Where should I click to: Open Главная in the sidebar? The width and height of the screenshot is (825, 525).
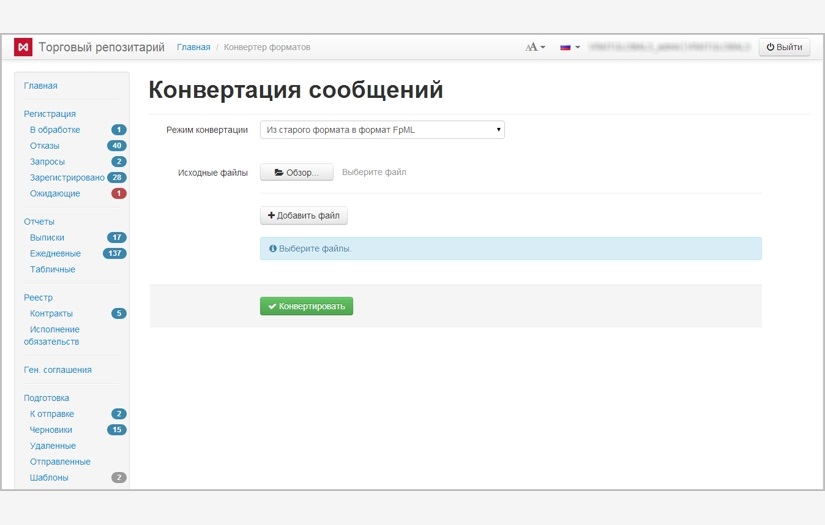click(41, 85)
